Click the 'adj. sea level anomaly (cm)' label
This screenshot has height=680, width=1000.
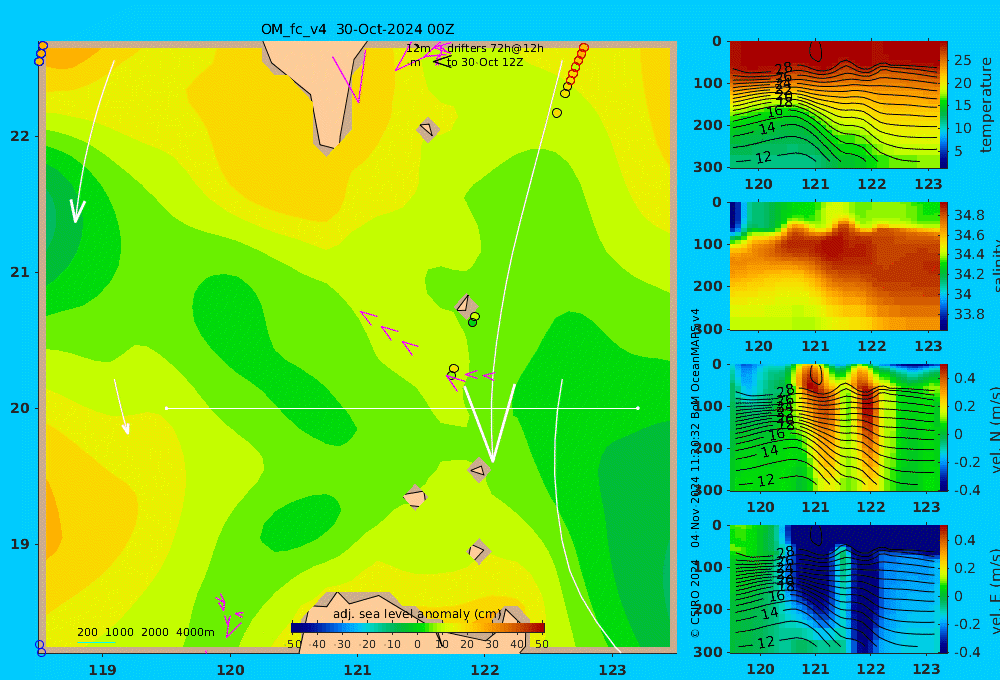coord(417,614)
